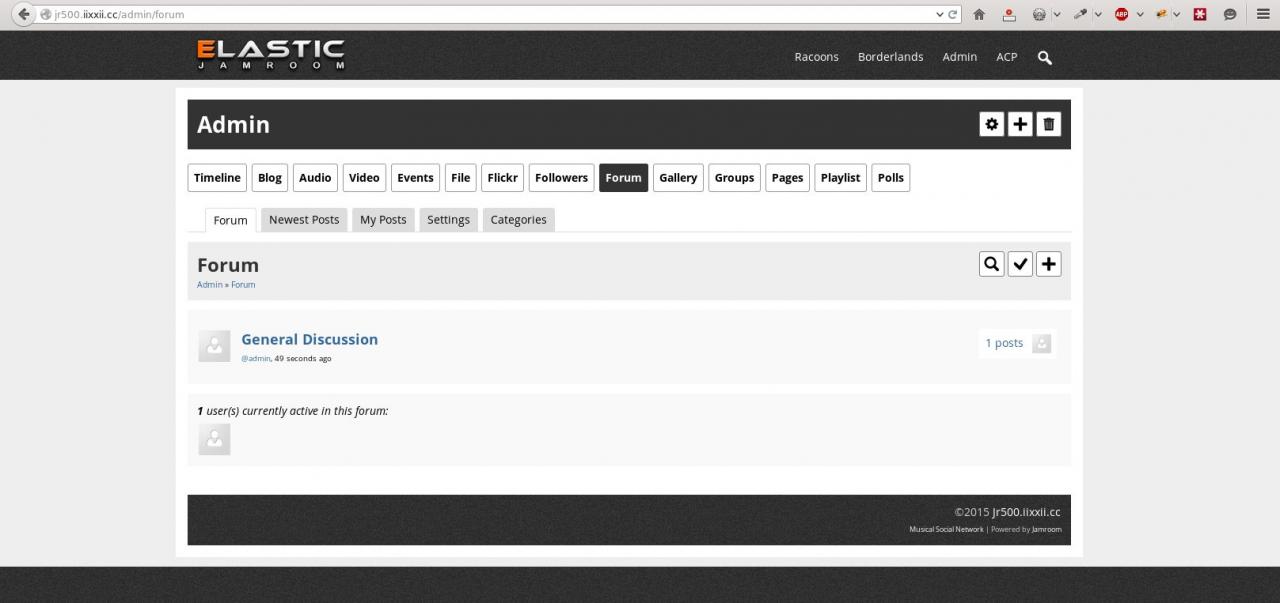Go to browser home page icon
Viewport: 1280px width, 603px height.
[979, 14]
